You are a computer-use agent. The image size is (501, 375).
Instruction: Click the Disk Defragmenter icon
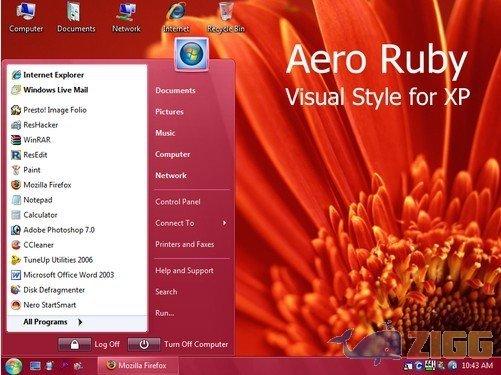tap(16, 290)
